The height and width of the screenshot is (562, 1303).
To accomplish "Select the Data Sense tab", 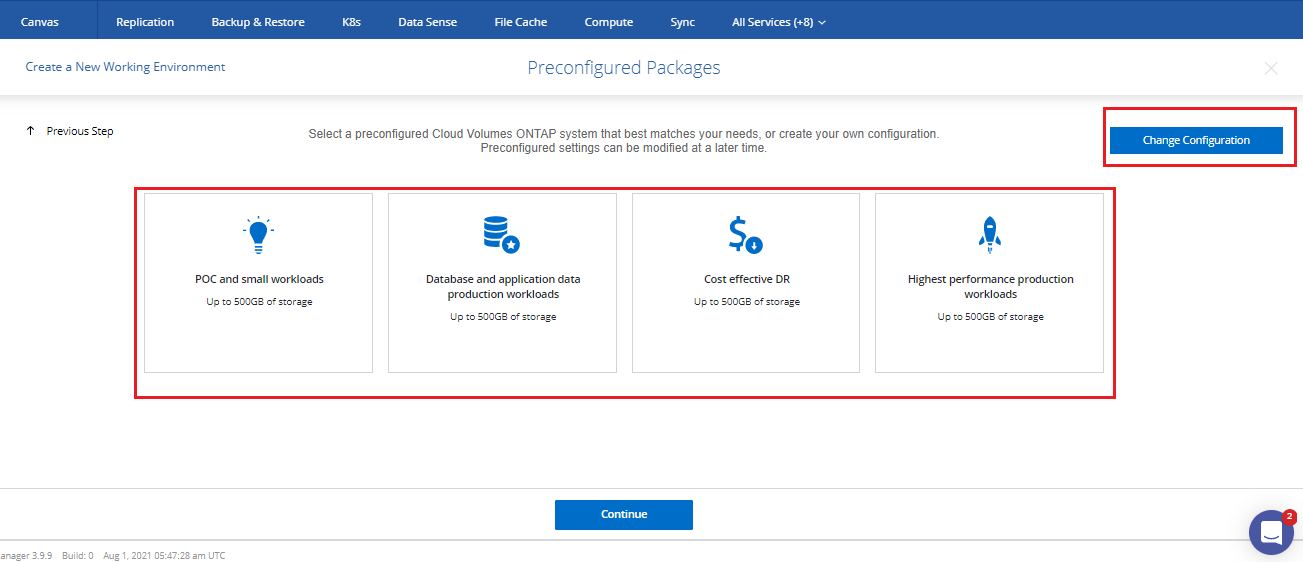I will (x=427, y=22).
